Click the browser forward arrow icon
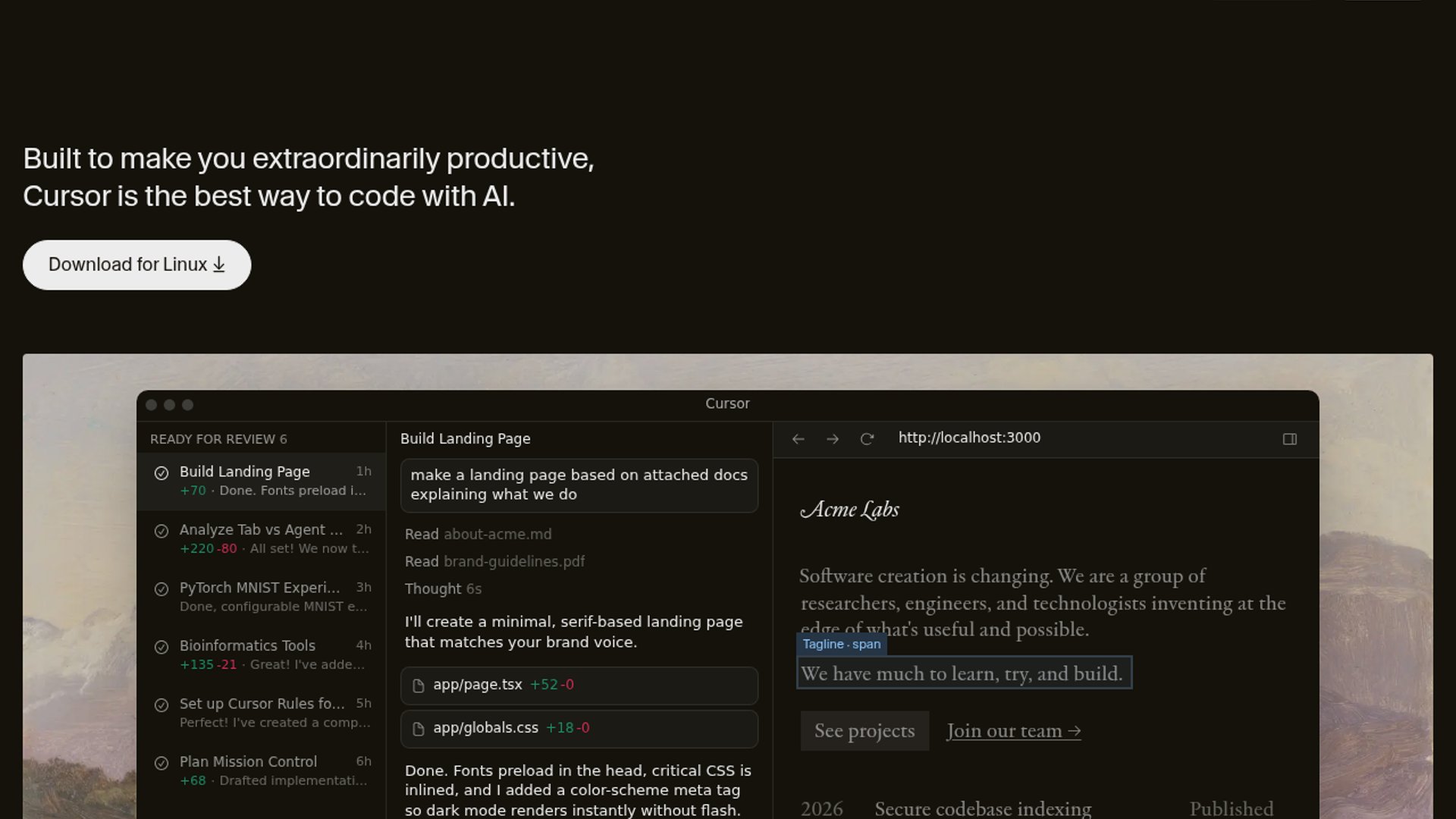This screenshot has width=1456, height=819. coord(832,439)
